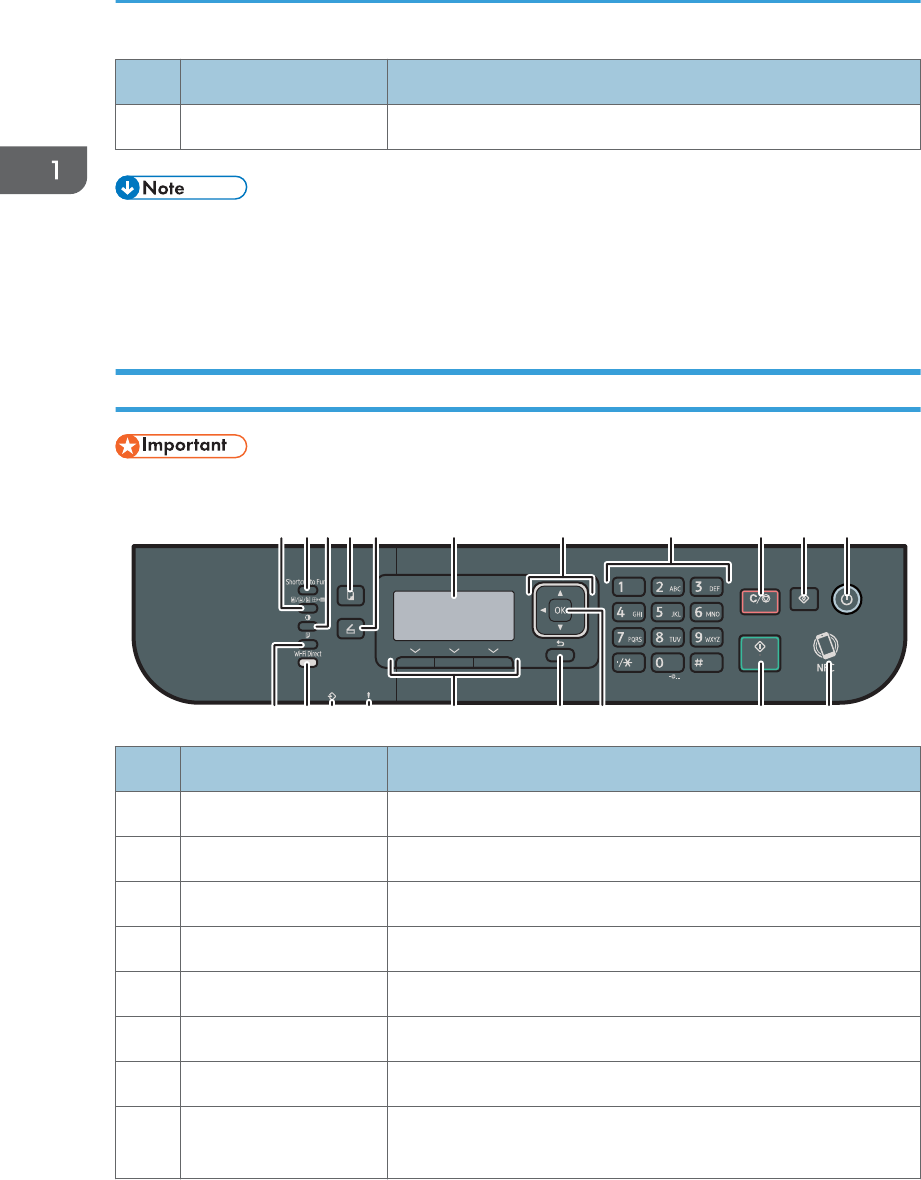Select the density key with half-circle icon
The width and height of the screenshot is (921, 1180).
308,626
